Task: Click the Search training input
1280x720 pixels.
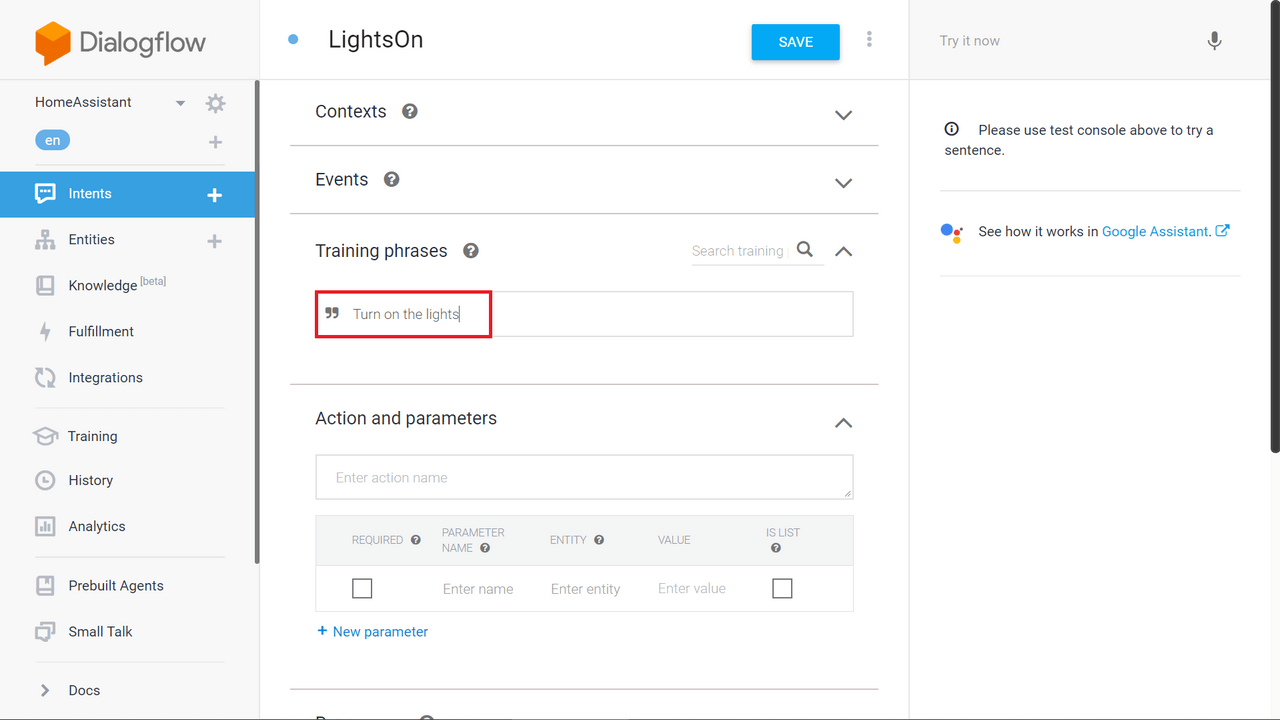Action: coord(738,251)
